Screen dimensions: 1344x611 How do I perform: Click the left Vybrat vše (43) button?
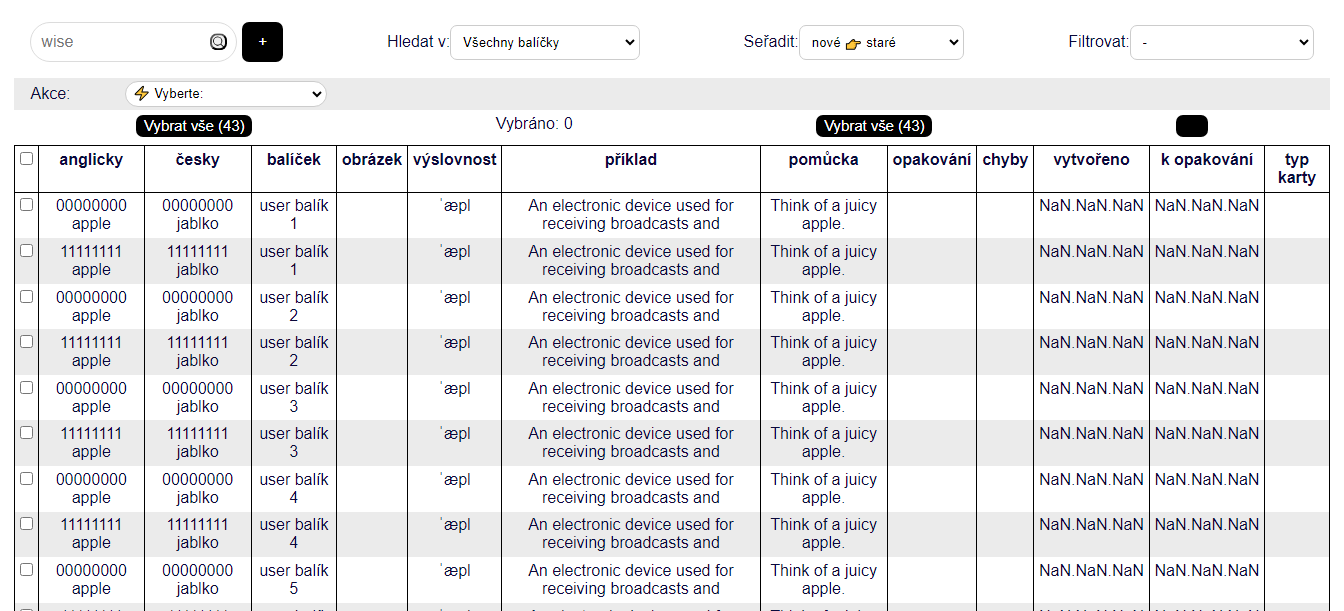coord(193,126)
